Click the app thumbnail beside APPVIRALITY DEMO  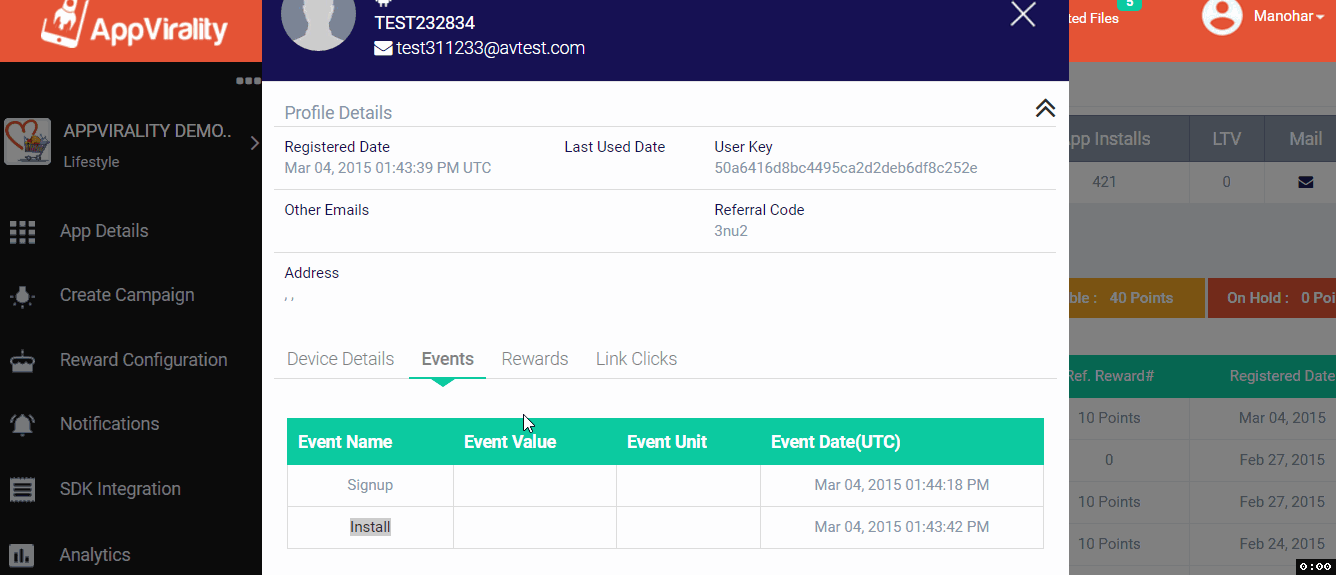tap(27, 141)
